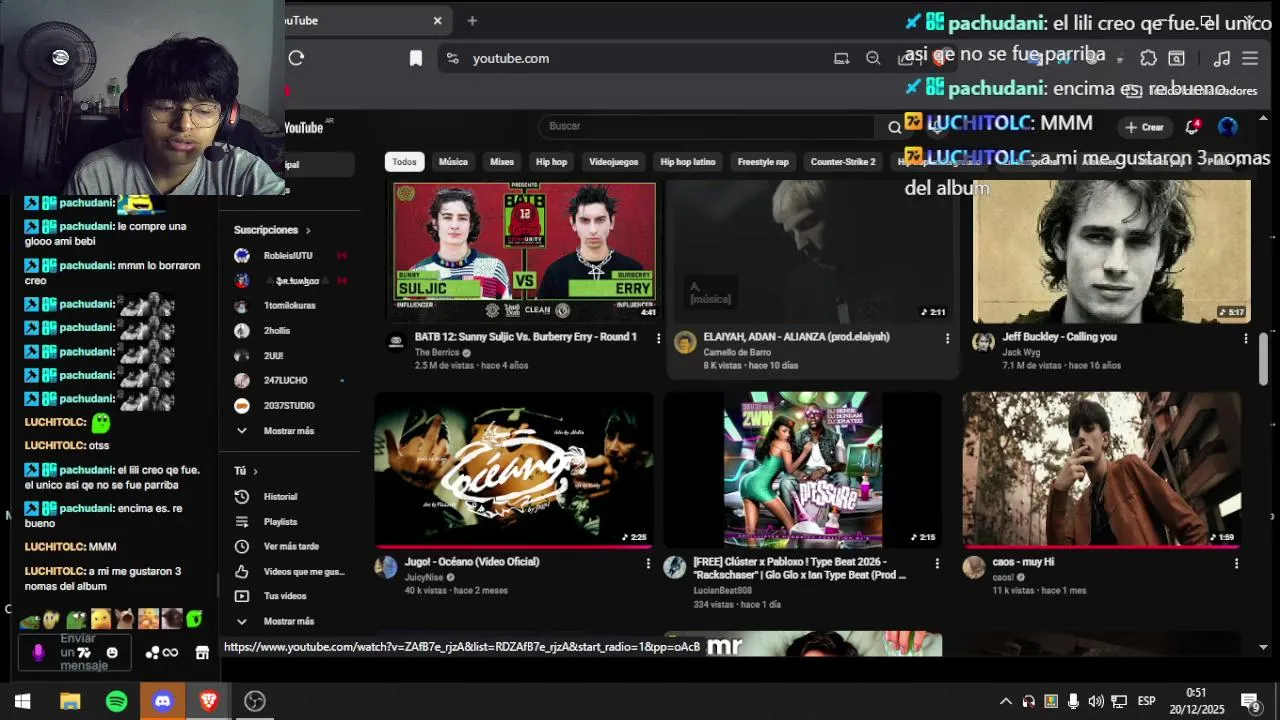Click the youtube.com address bar
Viewport: 1280px width, 720px height.
point(640,58)
